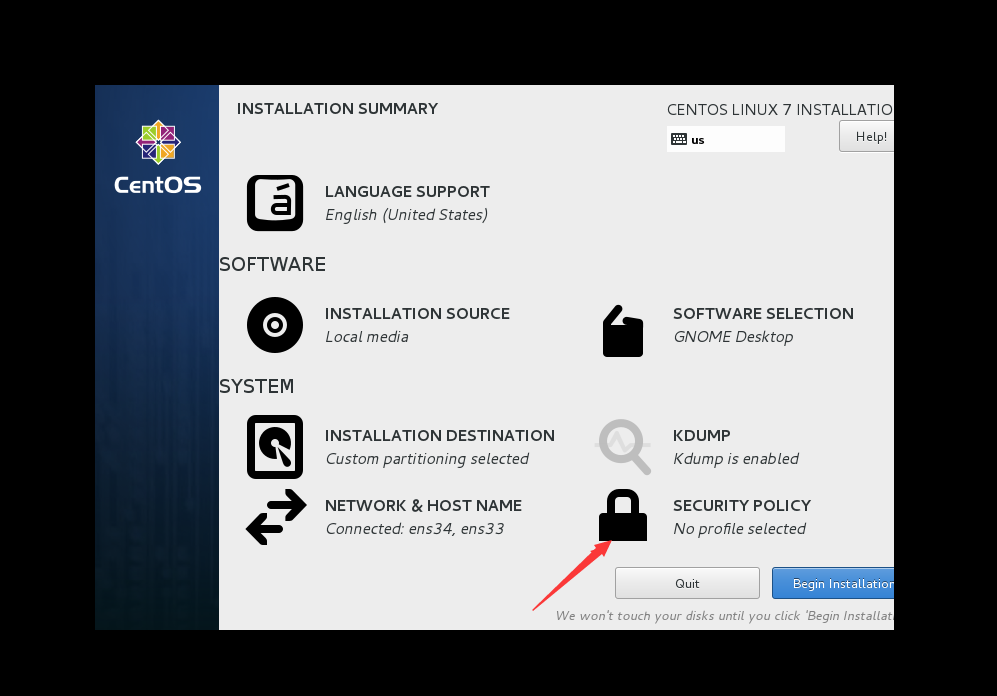Click the Installation Destination hard disk icon
This screenshot has width=997, height=696.
click(275, 447)
